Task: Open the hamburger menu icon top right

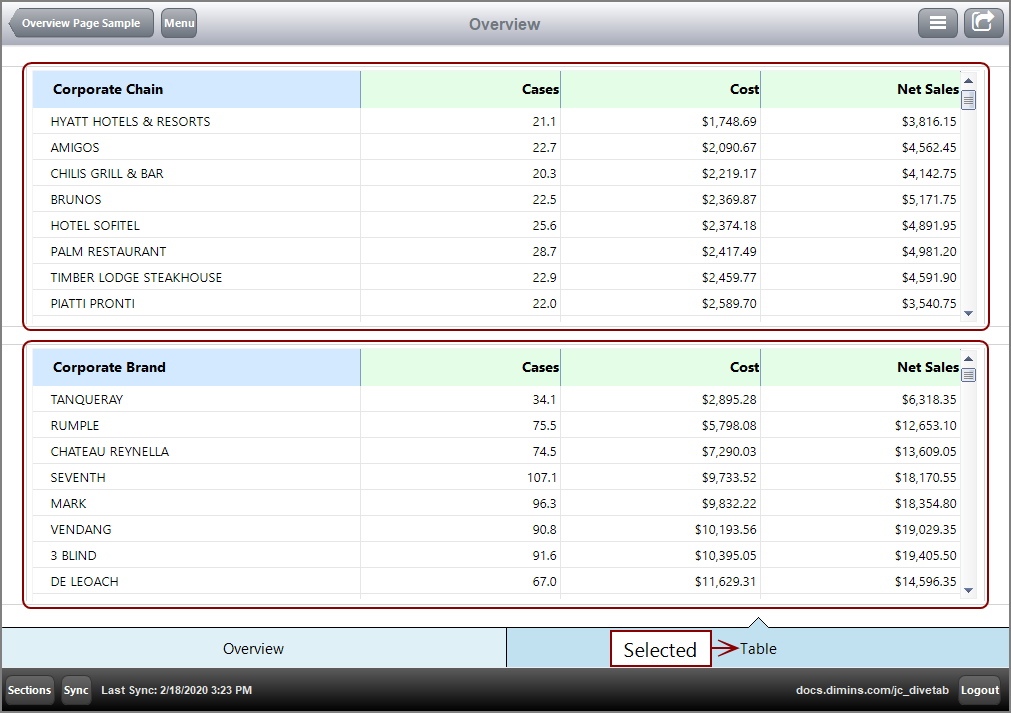Action: 937,22
